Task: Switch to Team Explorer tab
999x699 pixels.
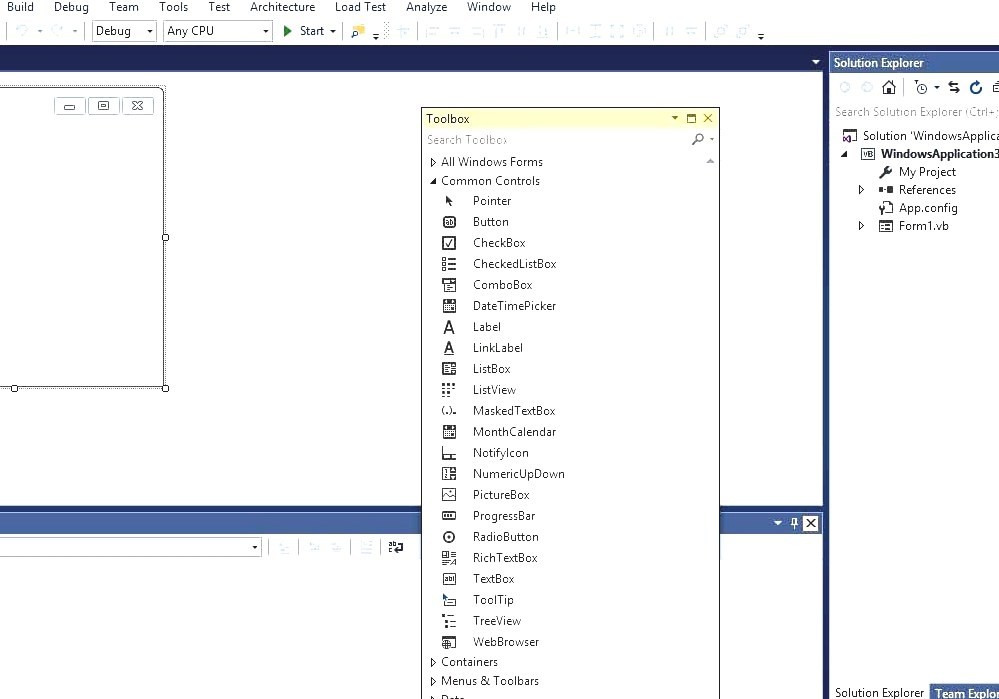Action: coord(965,693)
